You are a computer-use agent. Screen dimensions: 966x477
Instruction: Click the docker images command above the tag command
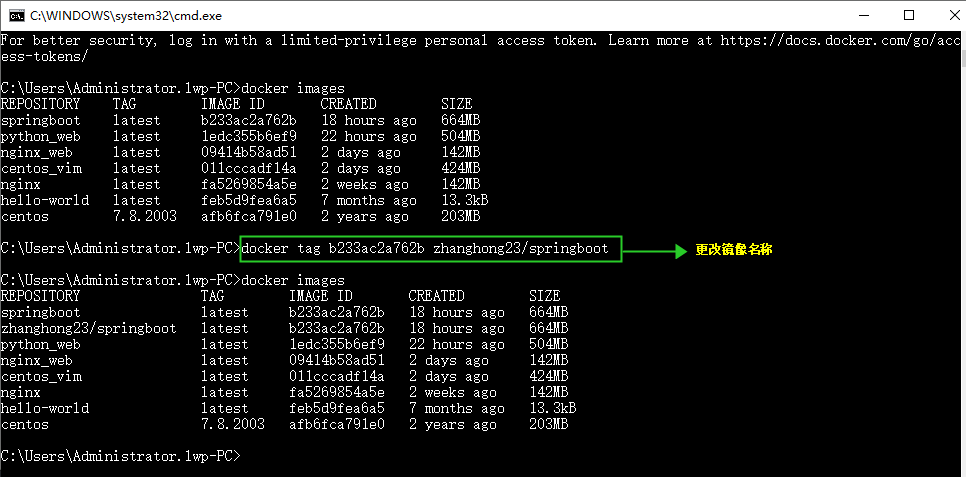293,89
